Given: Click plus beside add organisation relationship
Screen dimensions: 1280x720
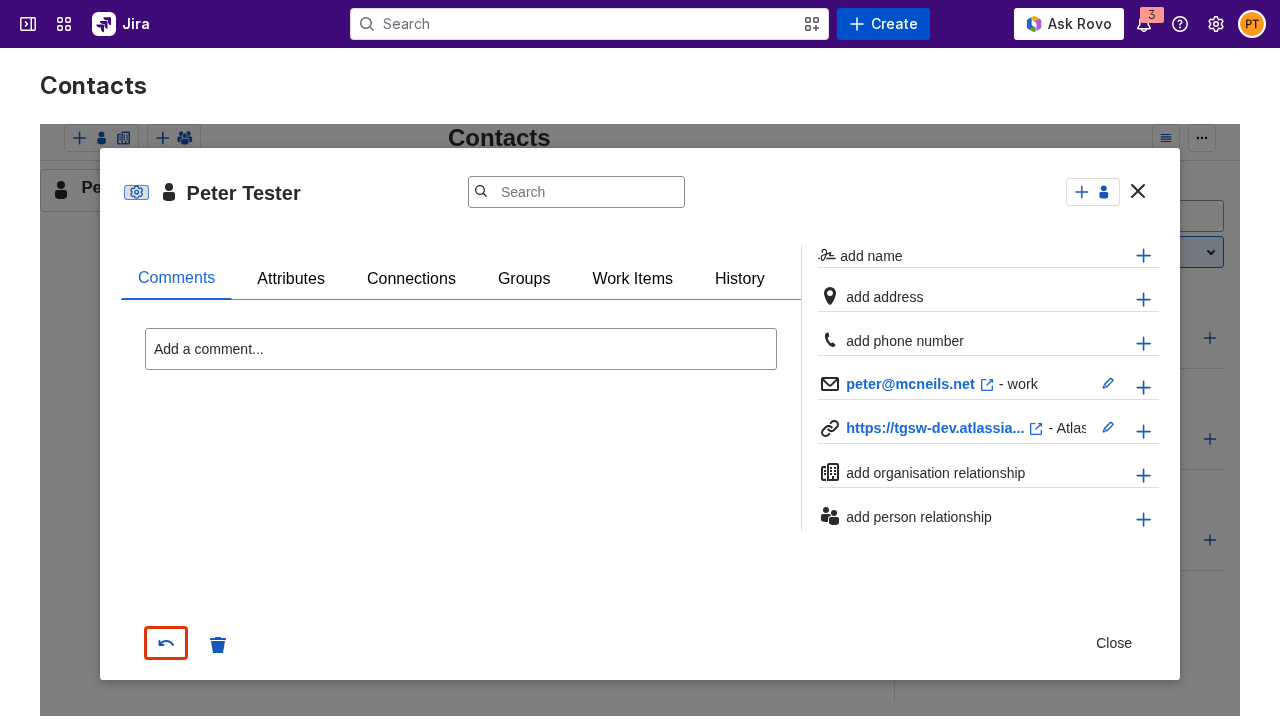Looking at the screenshot, I should coord(1143,475).
